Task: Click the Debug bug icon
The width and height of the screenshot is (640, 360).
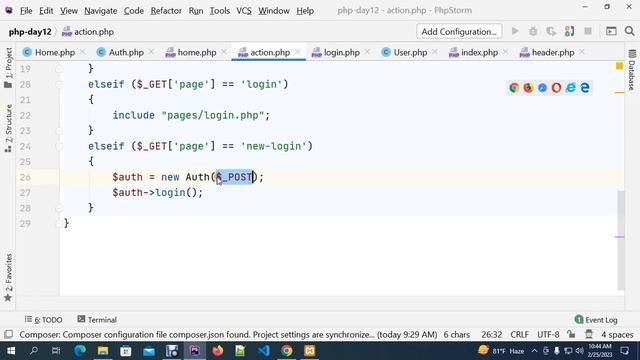Action: [x=533, y=31]
